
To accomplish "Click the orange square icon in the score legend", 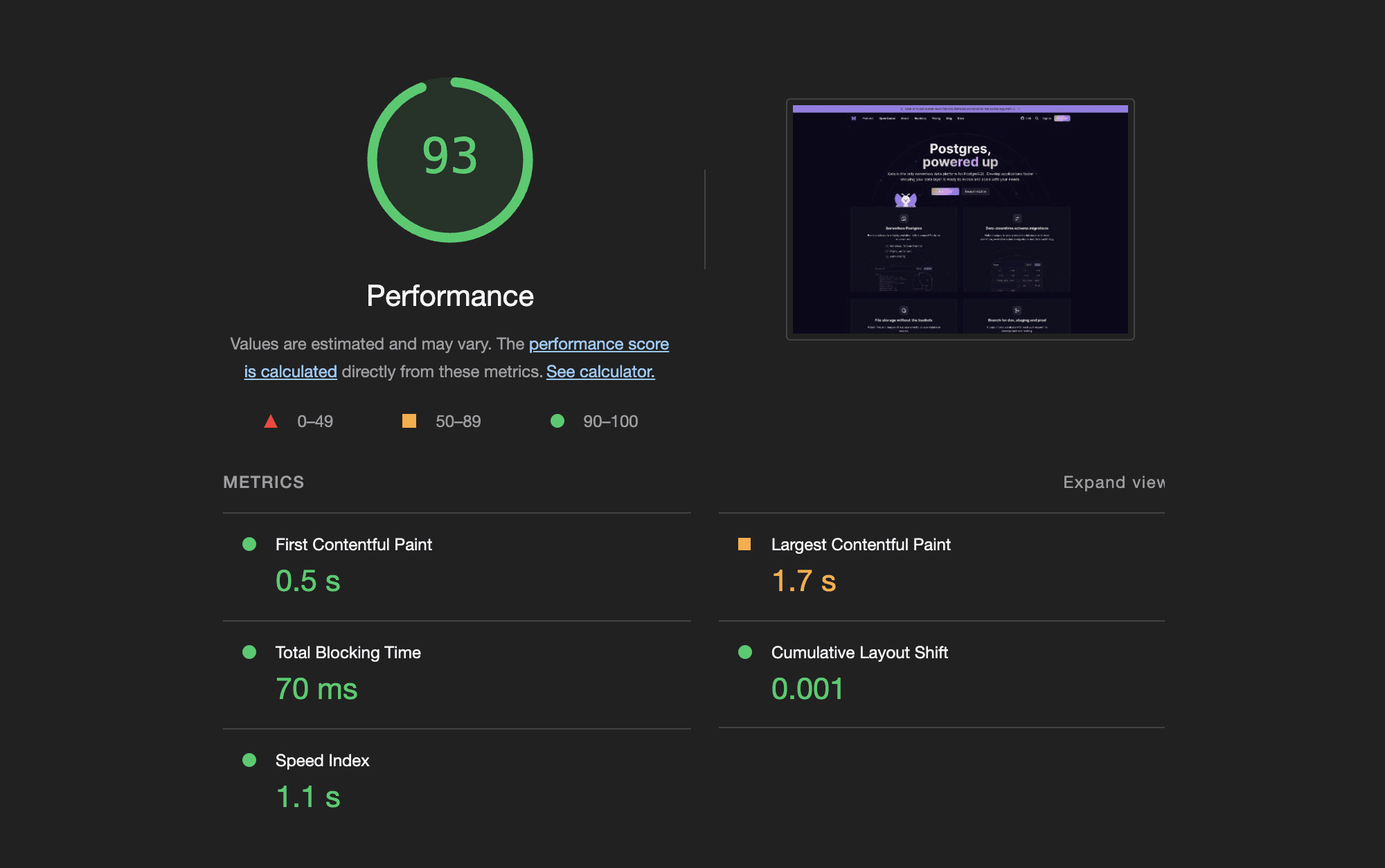I will point(409,421).
